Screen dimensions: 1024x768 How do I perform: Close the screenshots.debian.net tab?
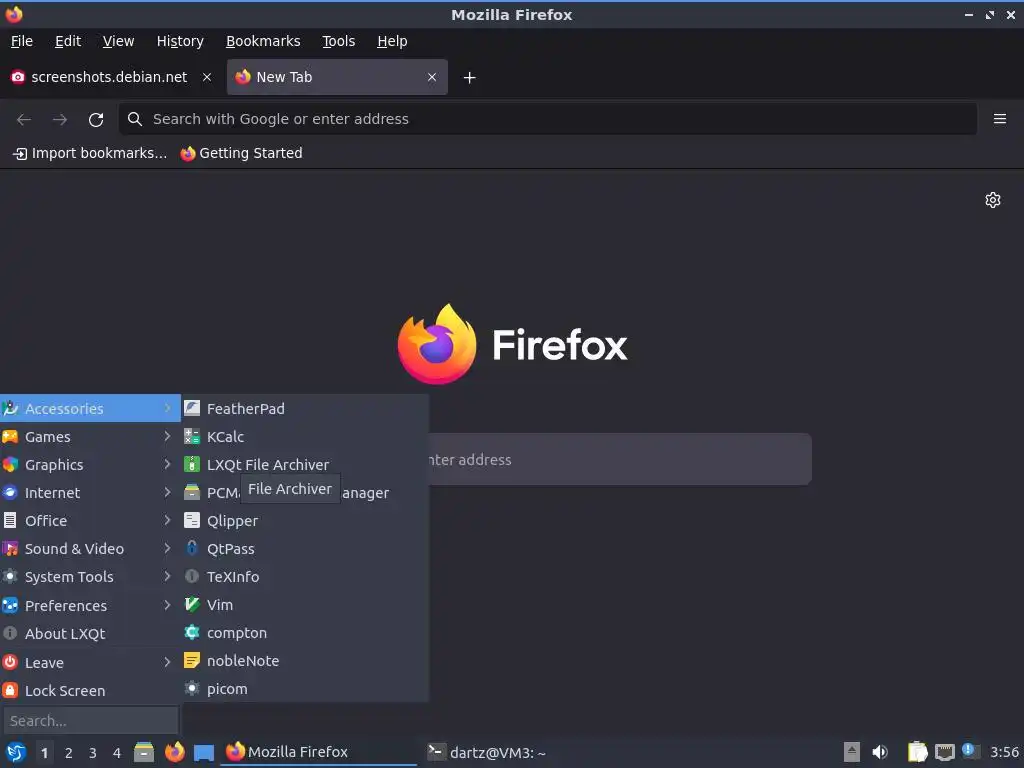pyautogui.click(x=207, y=77)
